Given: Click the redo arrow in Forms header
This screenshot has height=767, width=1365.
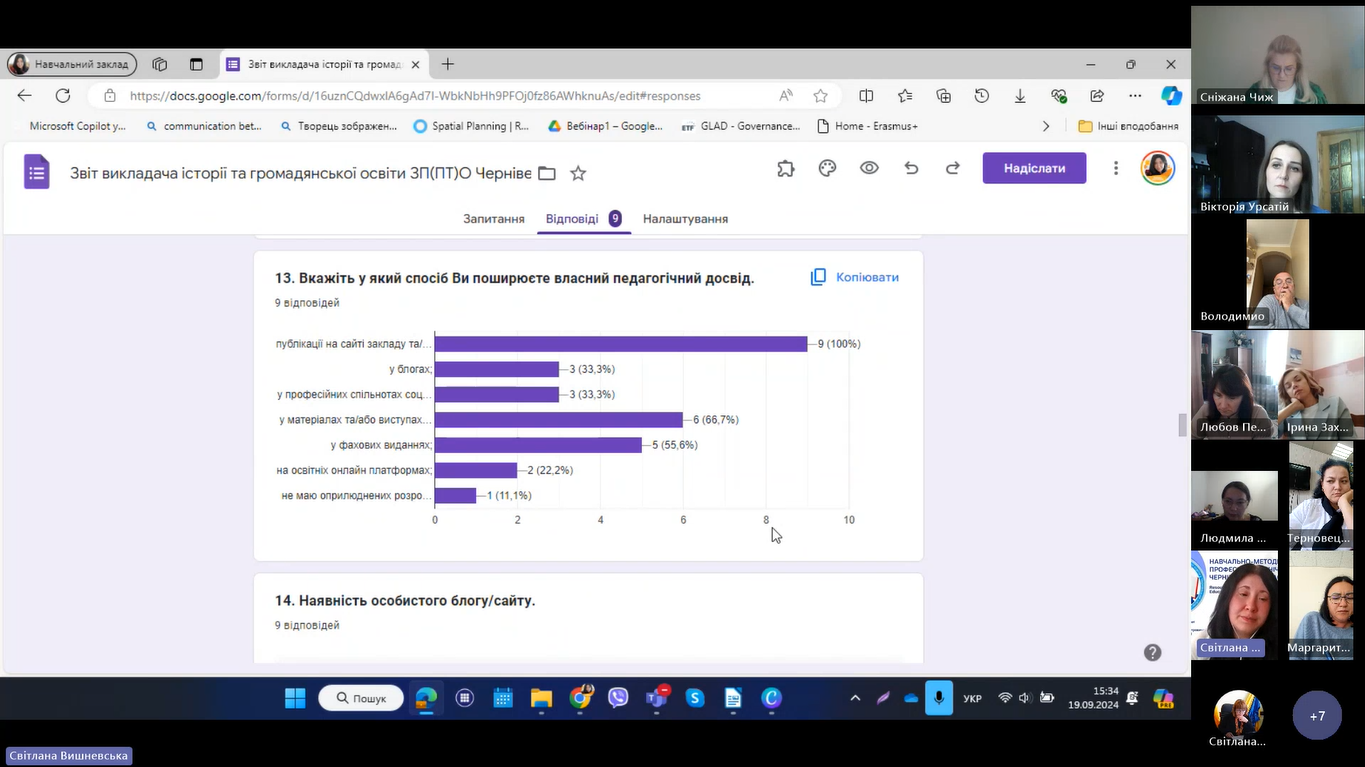Looking at the screenshot, I should click(953, 168).
